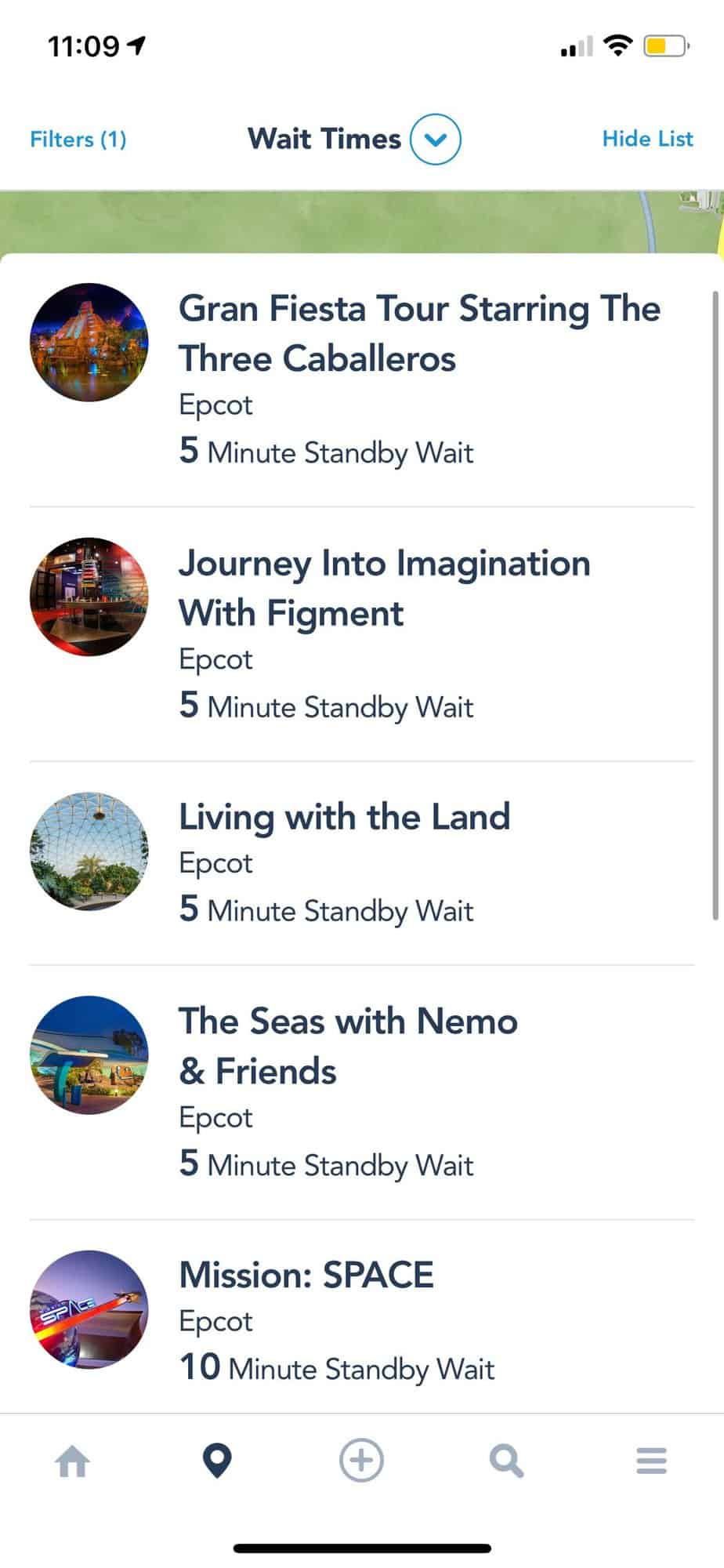Open Living with the Land listing title

(345, 817)
